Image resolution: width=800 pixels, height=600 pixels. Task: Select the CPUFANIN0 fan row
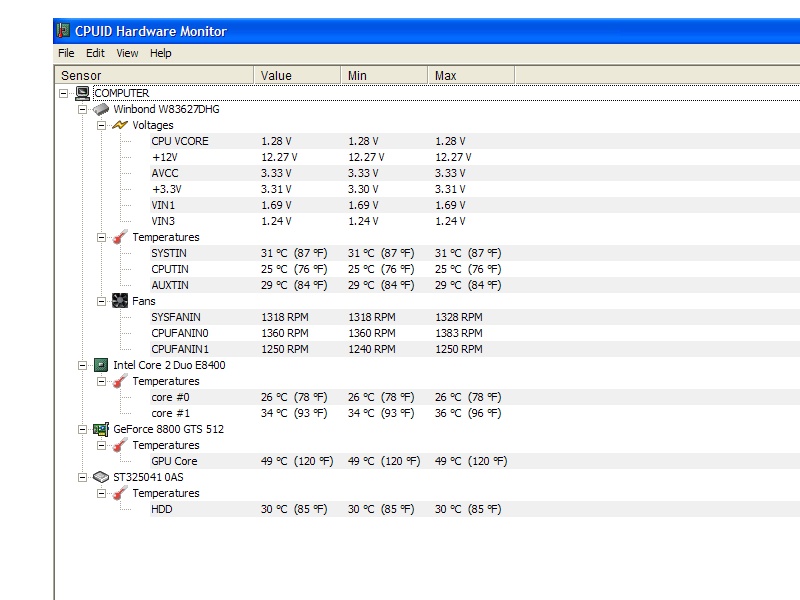474,333
